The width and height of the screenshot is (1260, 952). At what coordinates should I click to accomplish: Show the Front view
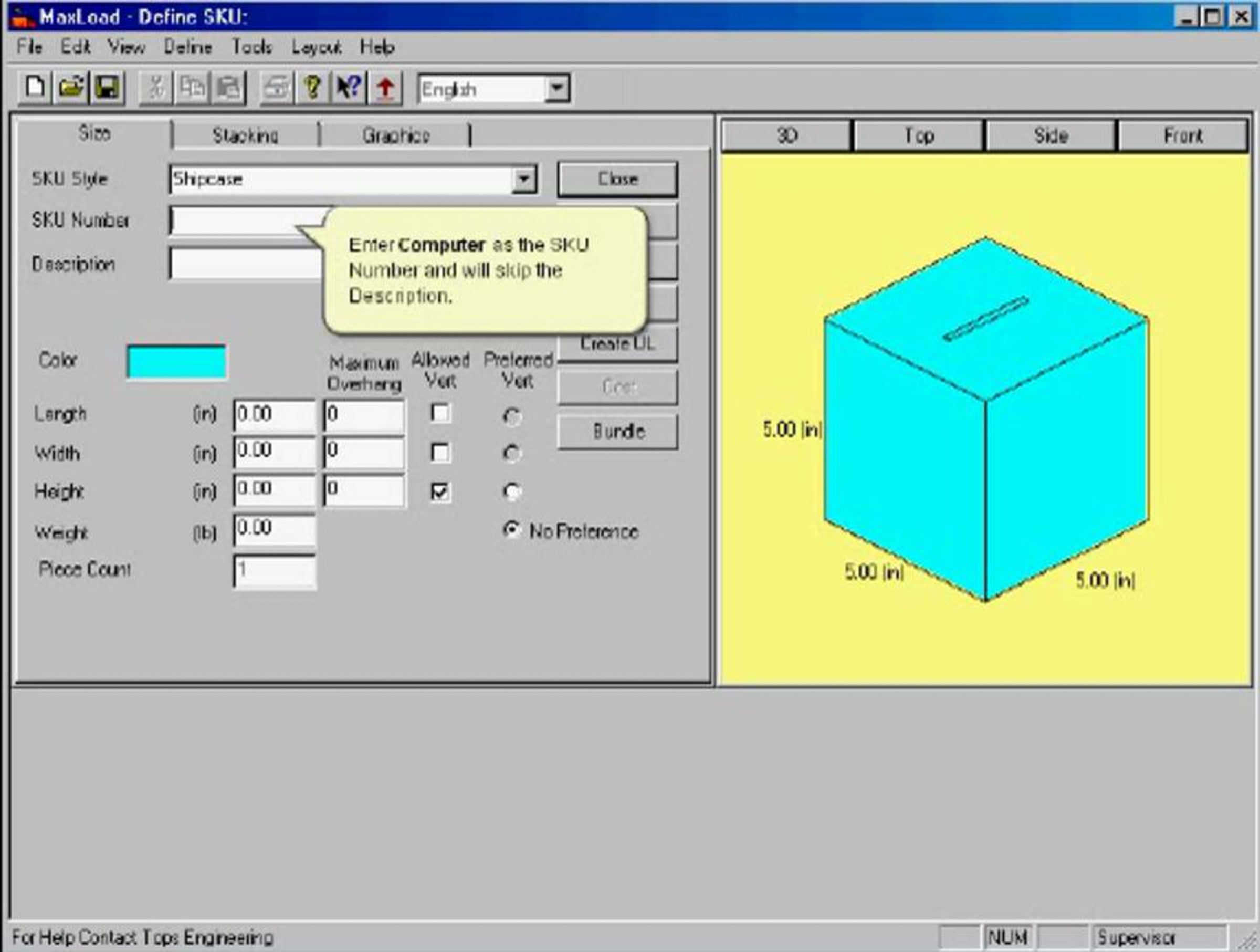coord(1183,135)
